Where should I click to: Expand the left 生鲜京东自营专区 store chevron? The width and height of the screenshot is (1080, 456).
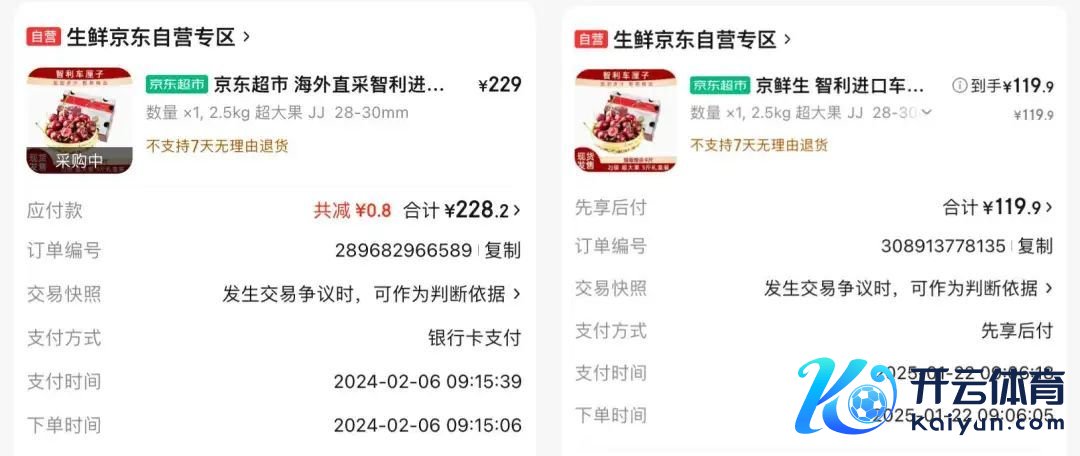click(x=247, y=37)
